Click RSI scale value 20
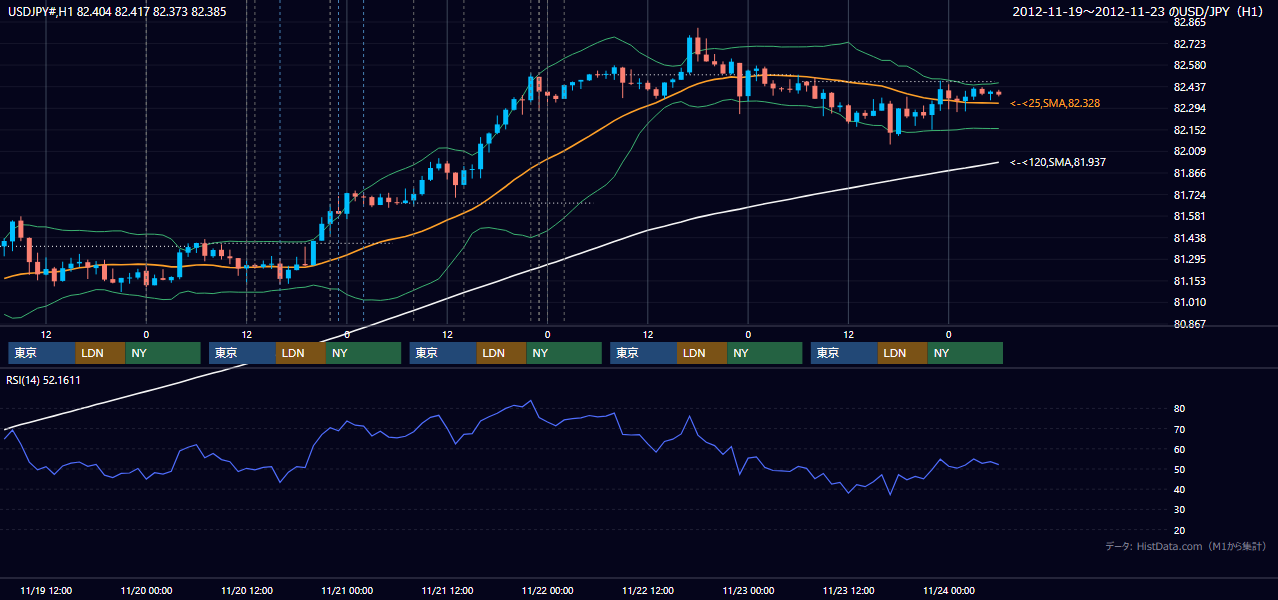This screenshot has height=600, width=1278. coord(1180,530)
